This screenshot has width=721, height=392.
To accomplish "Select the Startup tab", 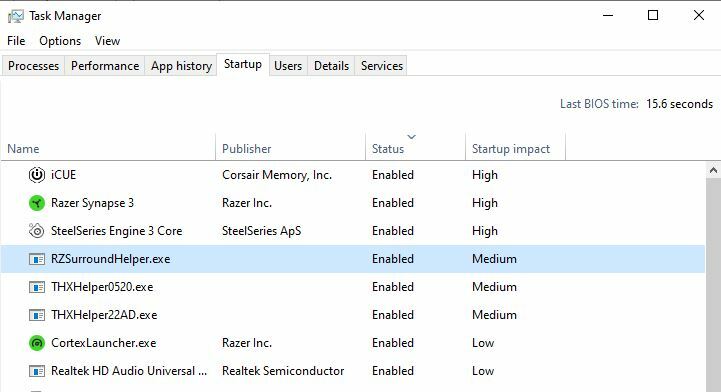I will coord(243,64).
